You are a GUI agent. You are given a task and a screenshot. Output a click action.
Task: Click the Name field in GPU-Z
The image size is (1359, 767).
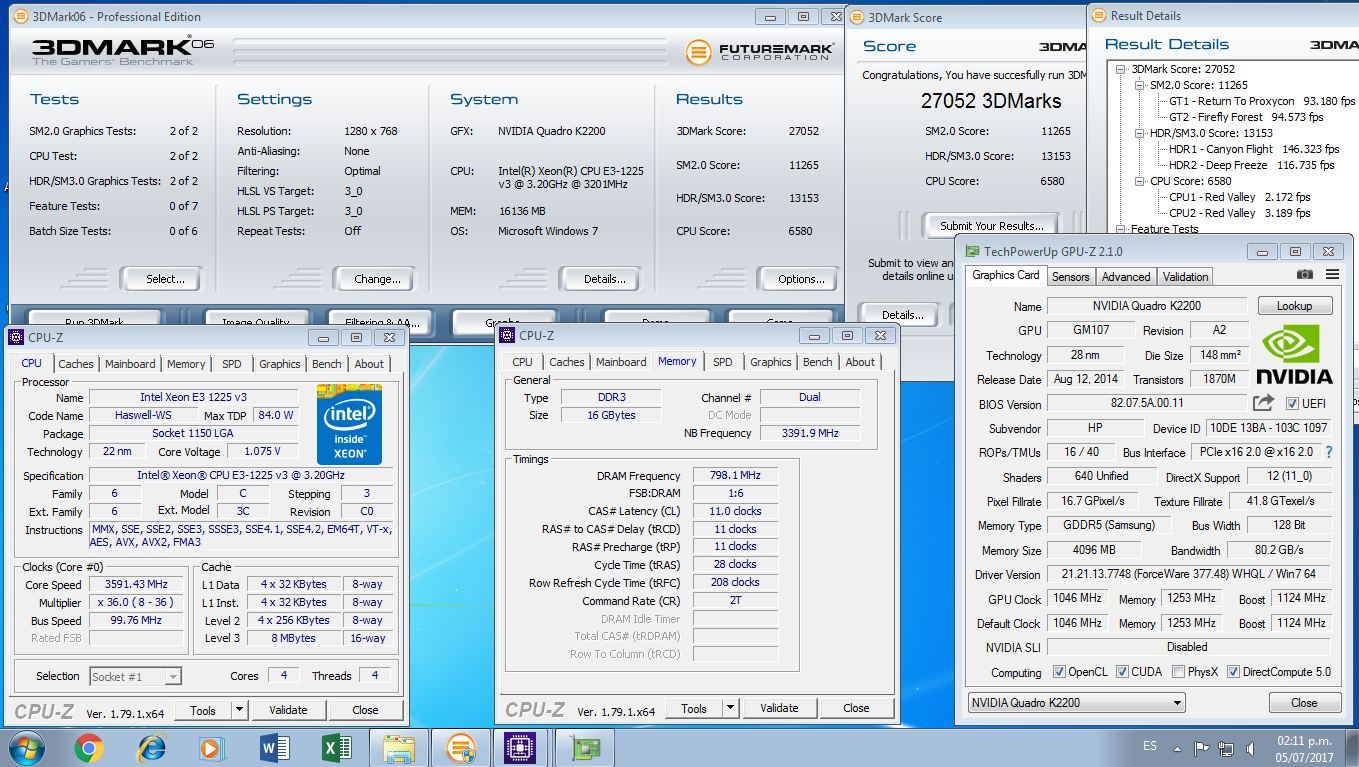pos(1147,306)
